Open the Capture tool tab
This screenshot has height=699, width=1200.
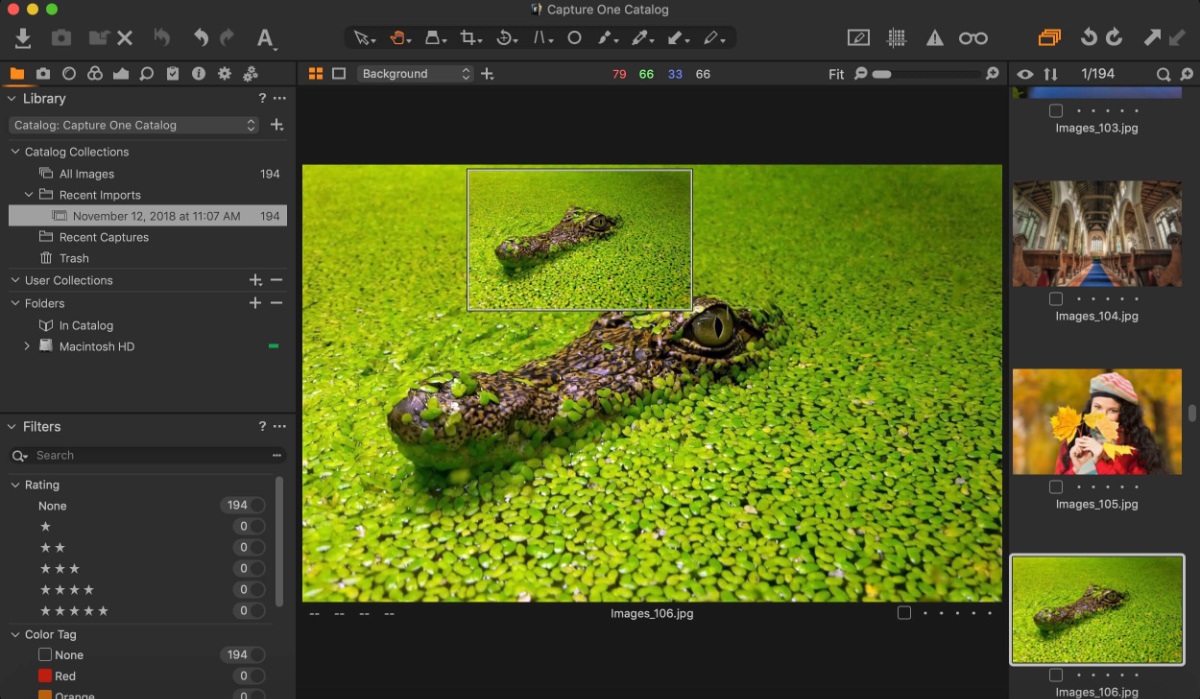[43, 74]
